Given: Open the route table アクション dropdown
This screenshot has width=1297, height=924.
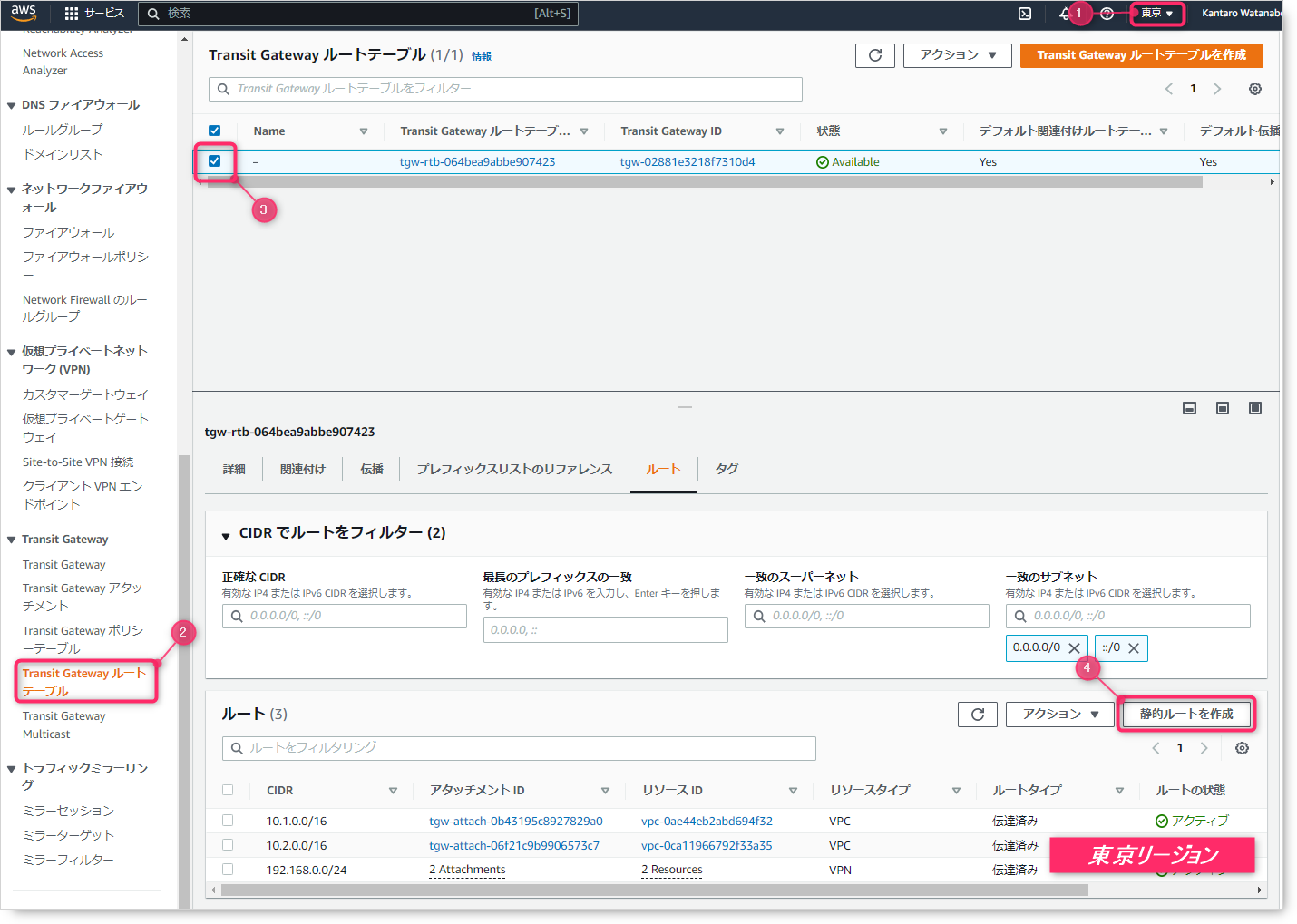Looking at the screenshot, I should 958,55.
